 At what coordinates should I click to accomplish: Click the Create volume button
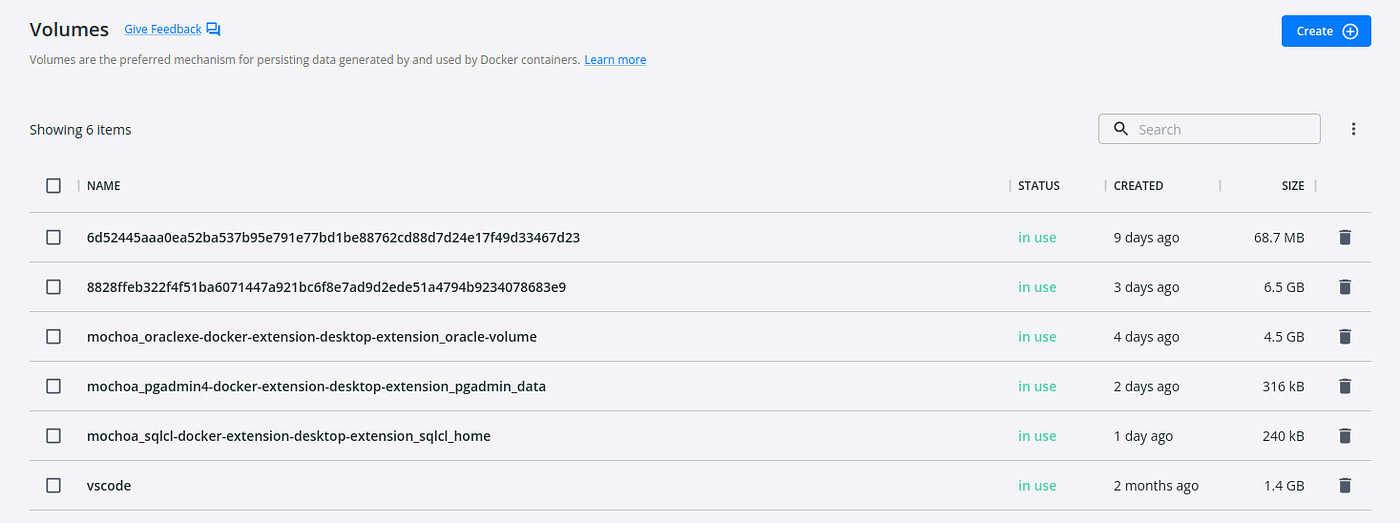click(1326, 31)
